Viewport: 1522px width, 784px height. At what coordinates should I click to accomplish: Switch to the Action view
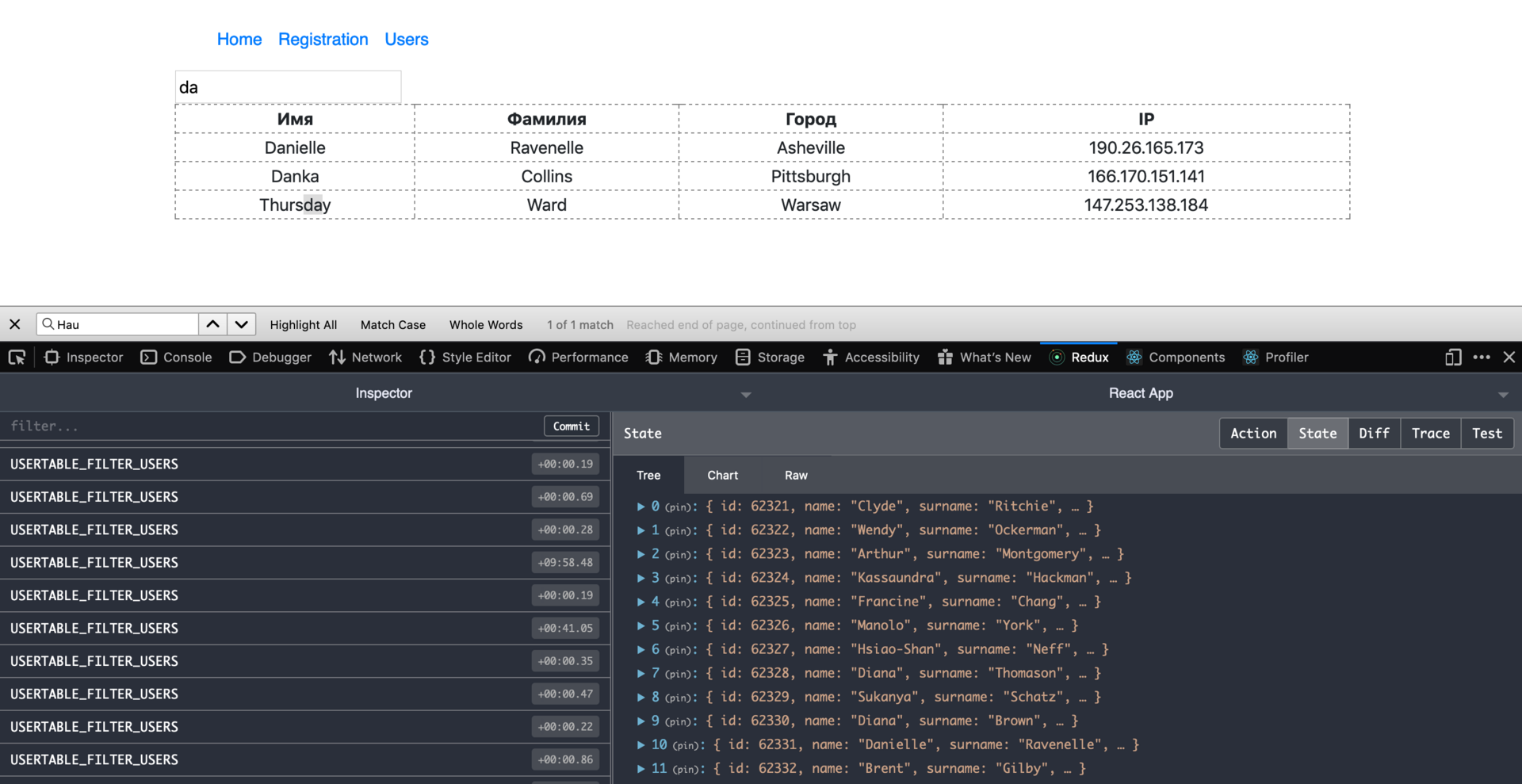(x=1253, y=434)
